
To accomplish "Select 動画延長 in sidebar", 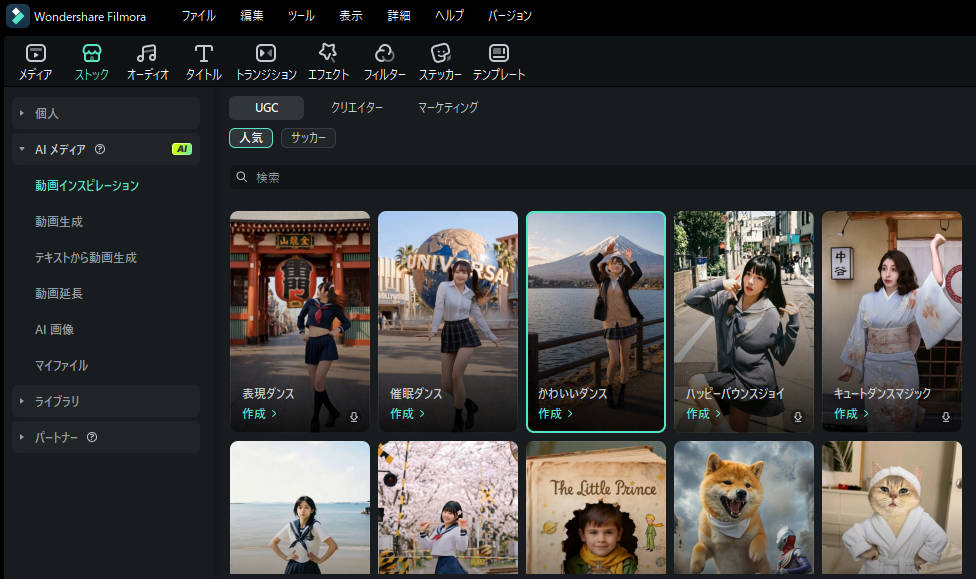I will coord(59,293).
